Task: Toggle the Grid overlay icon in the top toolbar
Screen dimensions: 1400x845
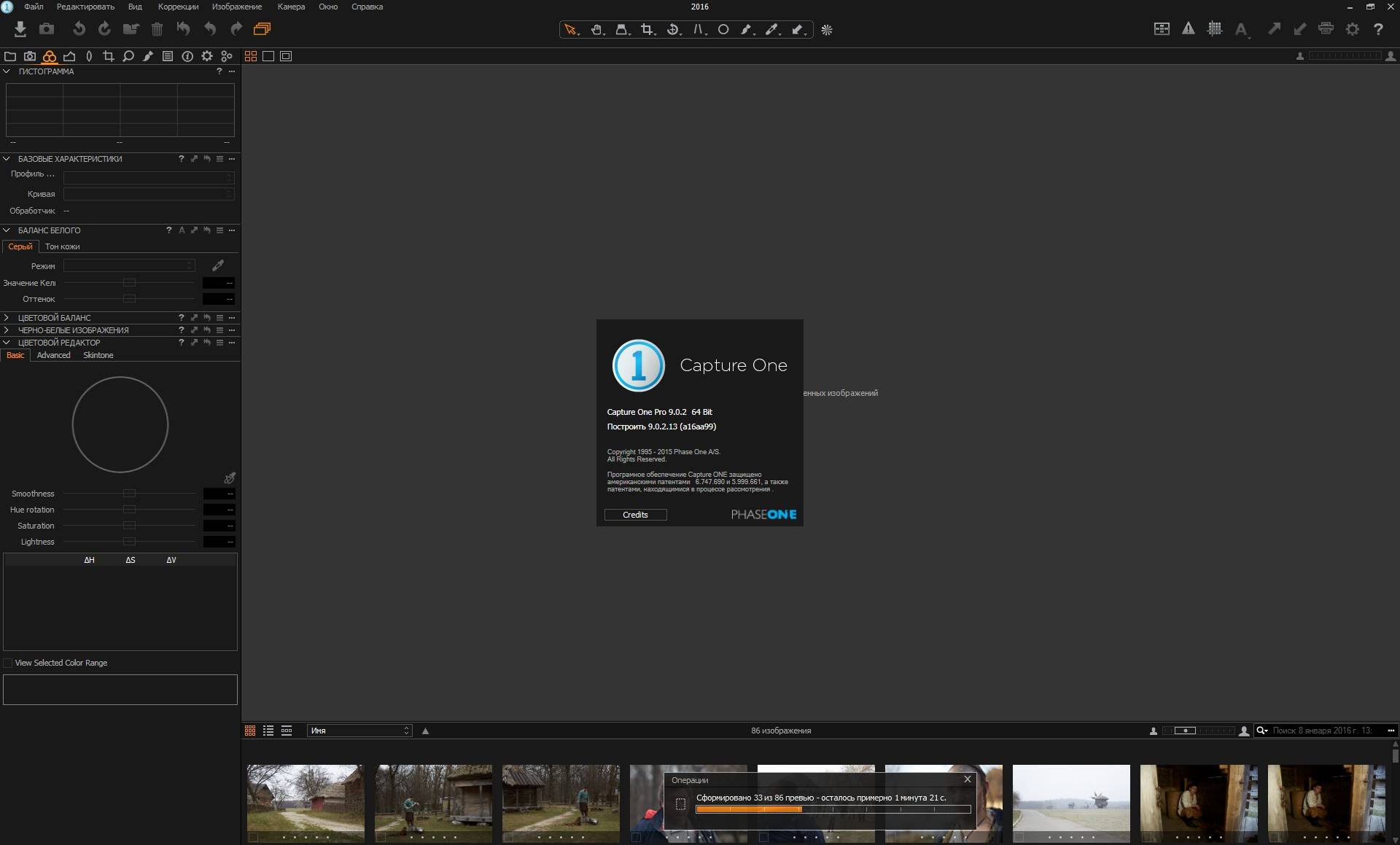Action: [x=1215, y=29]
